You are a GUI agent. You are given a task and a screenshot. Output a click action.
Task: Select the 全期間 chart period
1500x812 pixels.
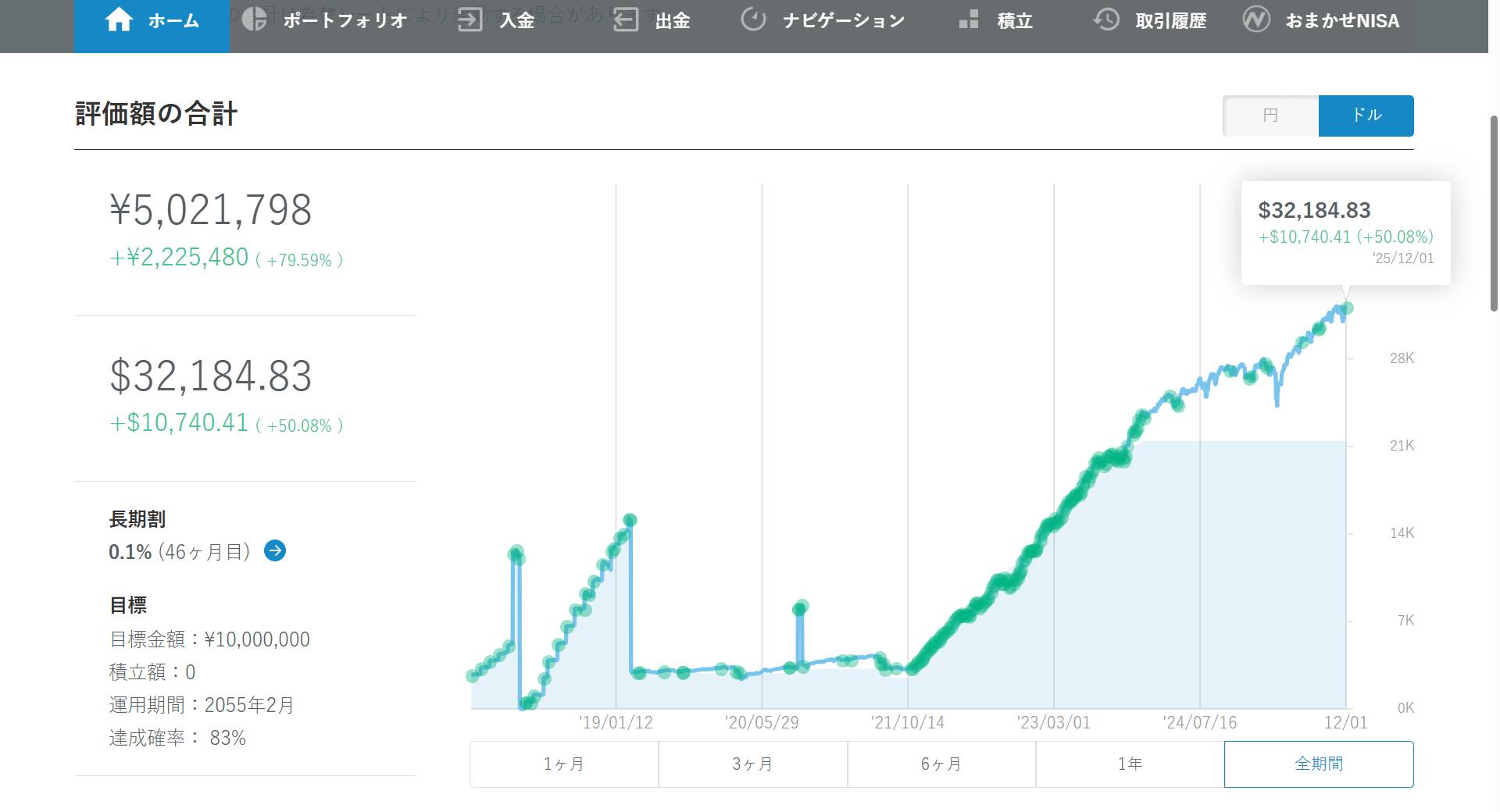coord(1319,764)
